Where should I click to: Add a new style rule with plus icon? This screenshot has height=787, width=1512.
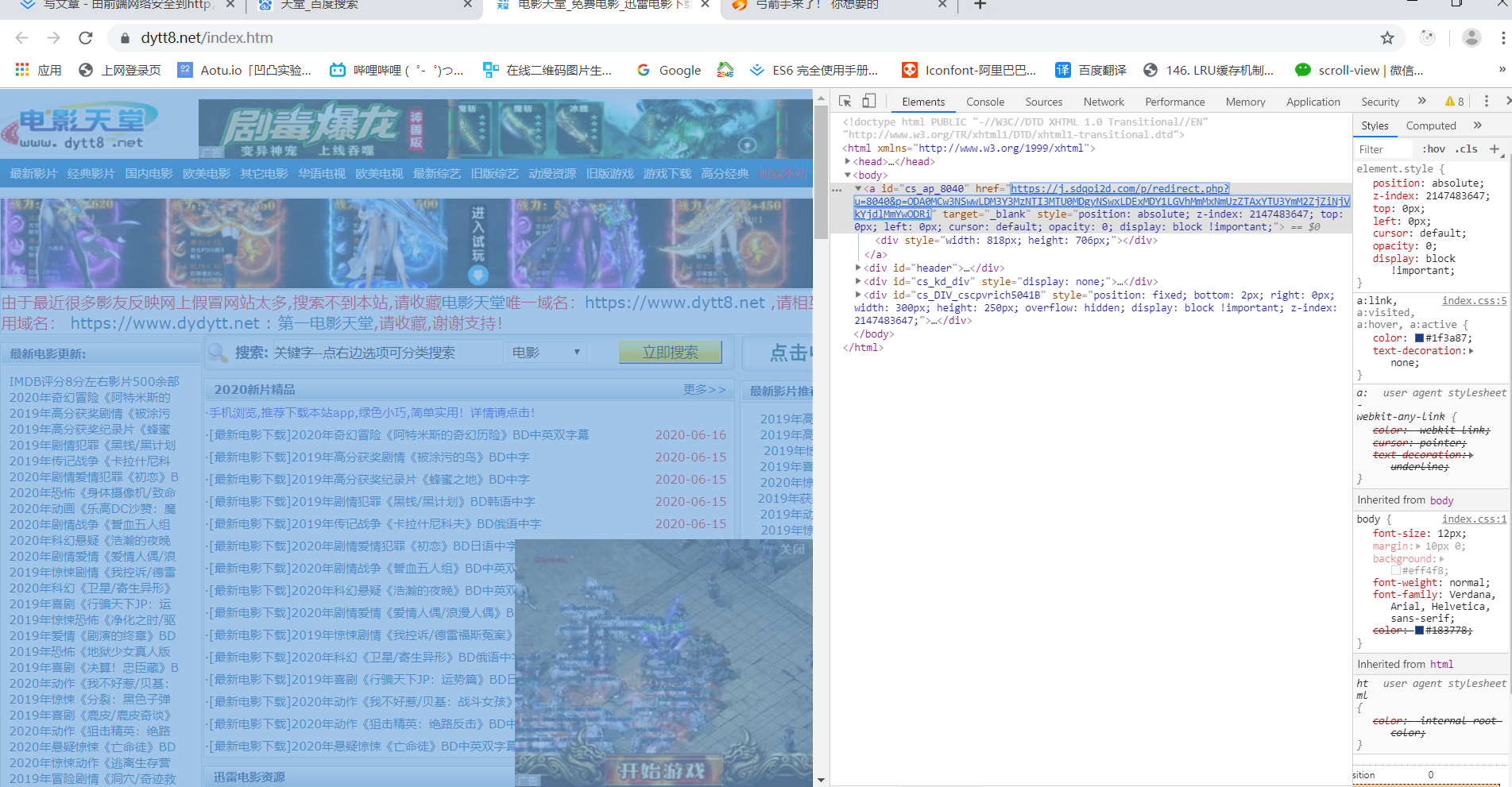[1495, 149]
